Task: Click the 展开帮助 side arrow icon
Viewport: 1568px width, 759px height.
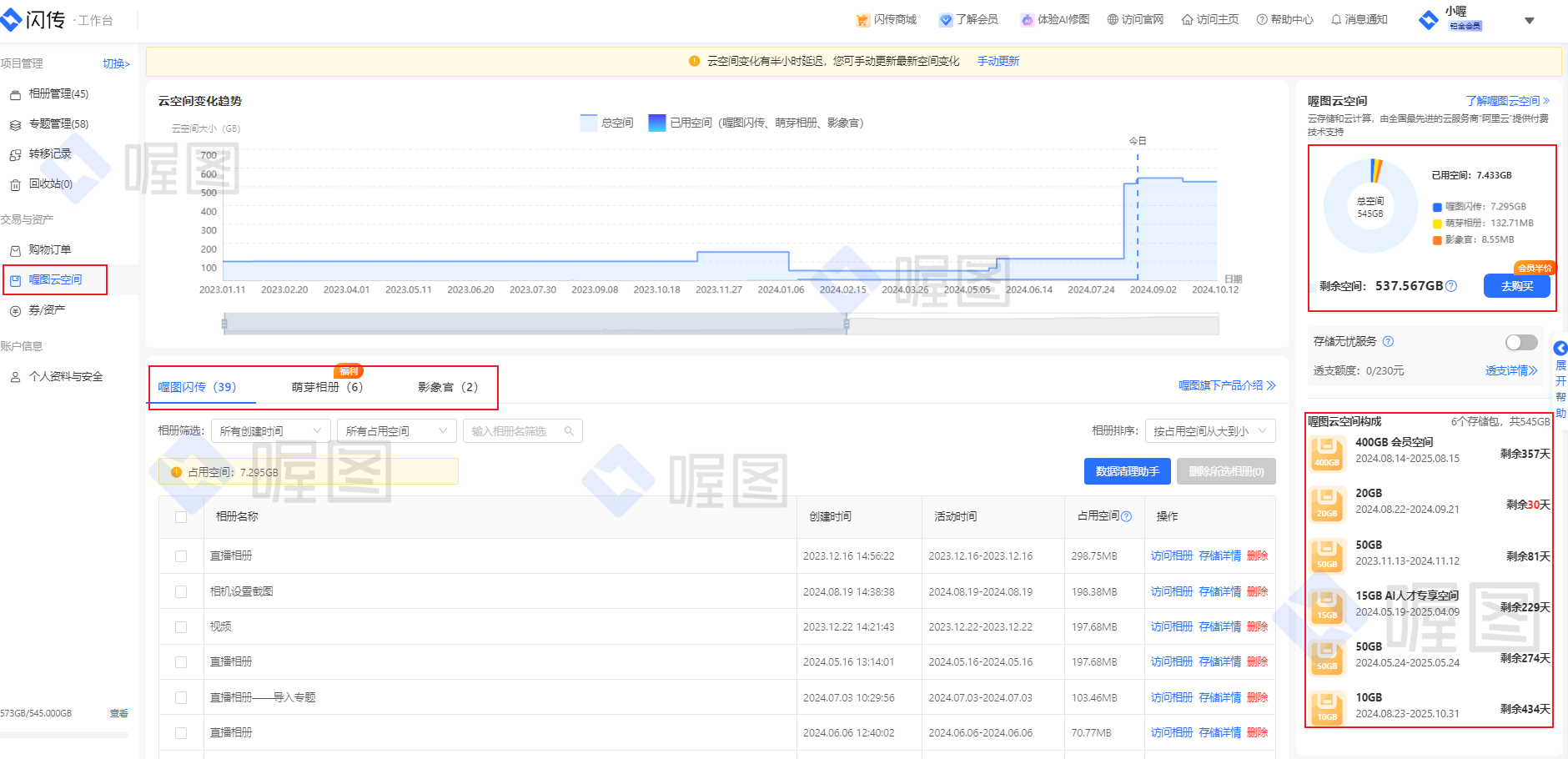Action: click(1560, 348)
